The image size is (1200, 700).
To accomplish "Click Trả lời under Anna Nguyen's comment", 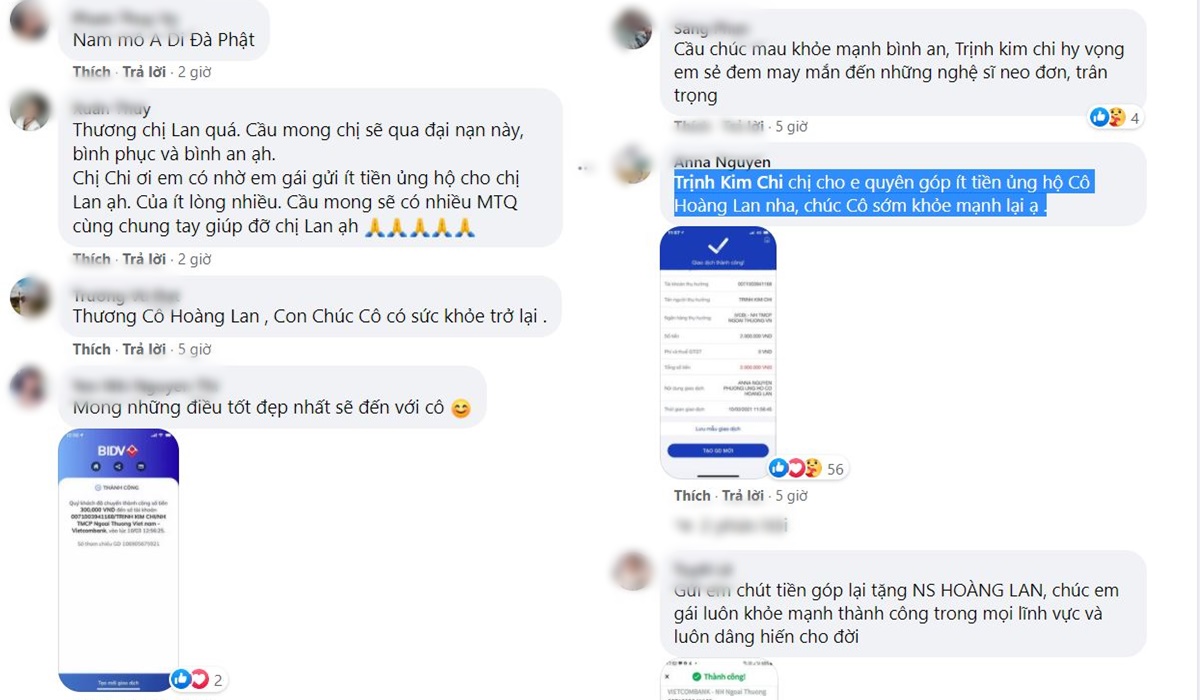I will (744, 495).
